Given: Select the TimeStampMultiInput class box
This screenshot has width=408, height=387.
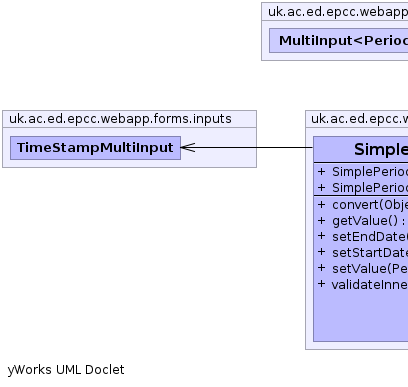Looking at the screenshot, I should [95, 148].
